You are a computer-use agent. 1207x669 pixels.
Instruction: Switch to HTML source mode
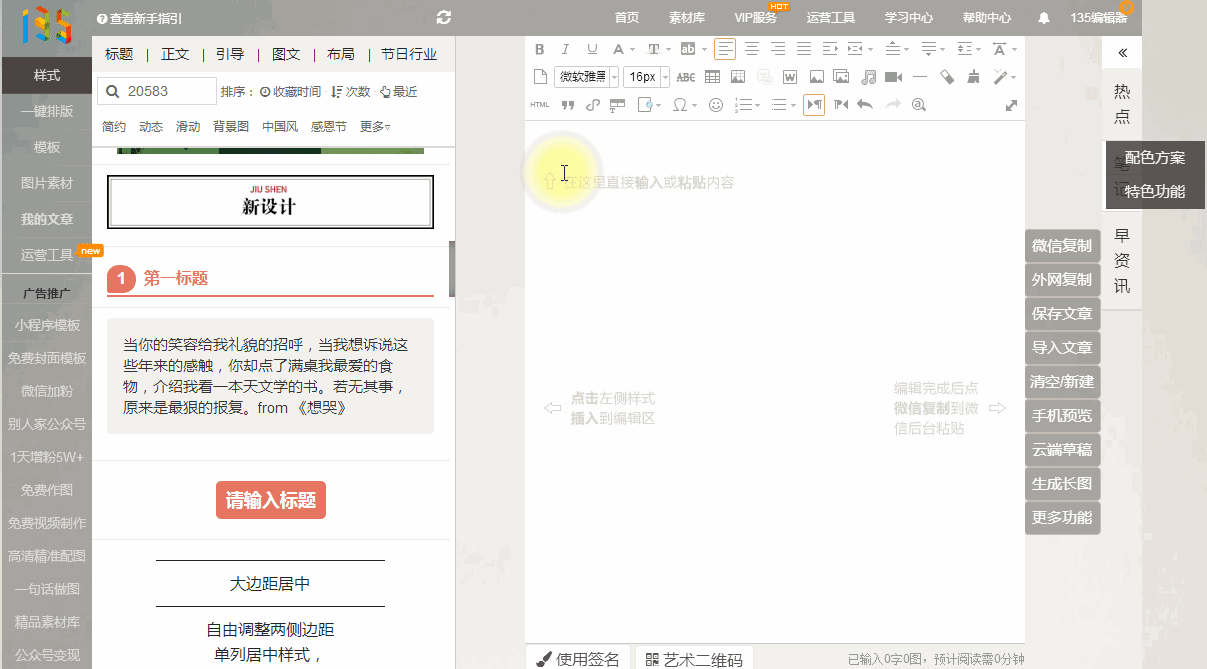click(x=540, y=104)
